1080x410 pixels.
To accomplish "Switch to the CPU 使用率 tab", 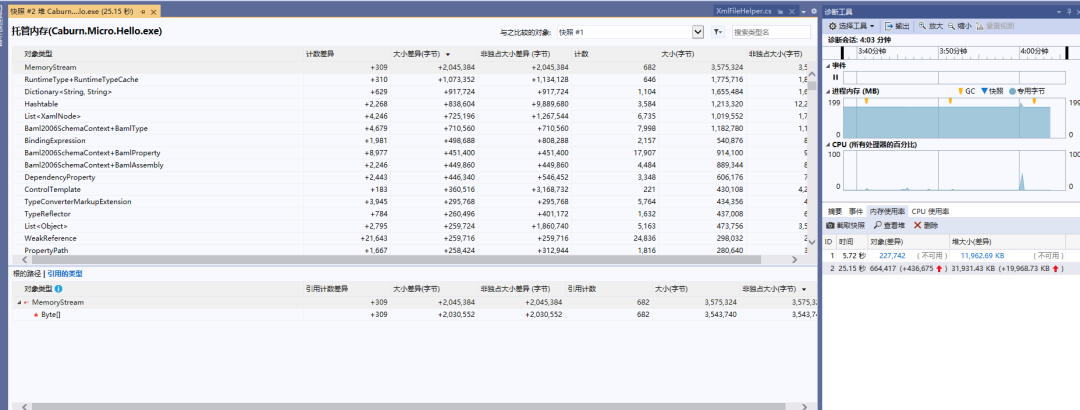I will (x=931, y=211).
